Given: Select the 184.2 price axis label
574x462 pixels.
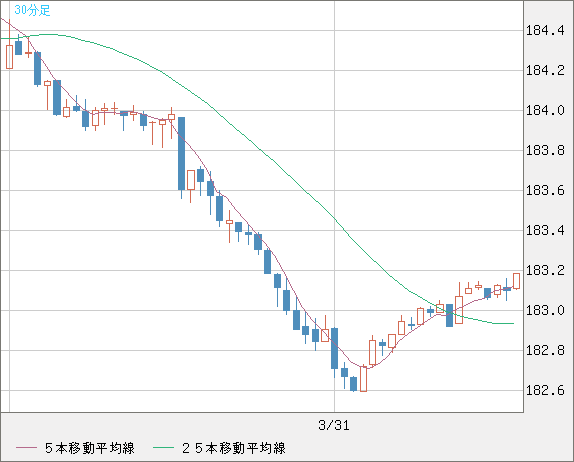Looking at the screenshot, I should [545, 70].
